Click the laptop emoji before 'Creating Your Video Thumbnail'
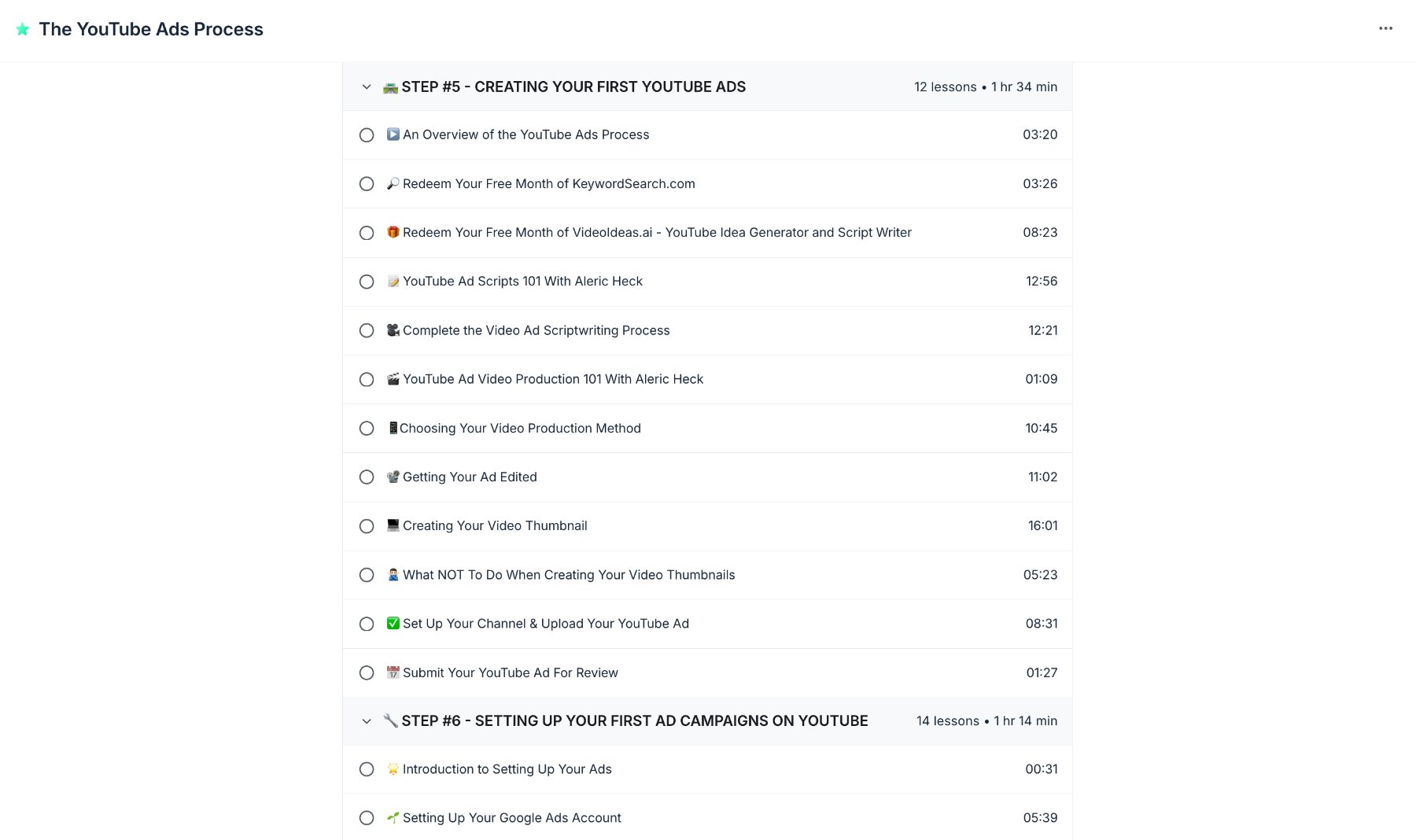Image resolution: width=1416 pixels, height=840 pixels. click(x=393, y=525)
